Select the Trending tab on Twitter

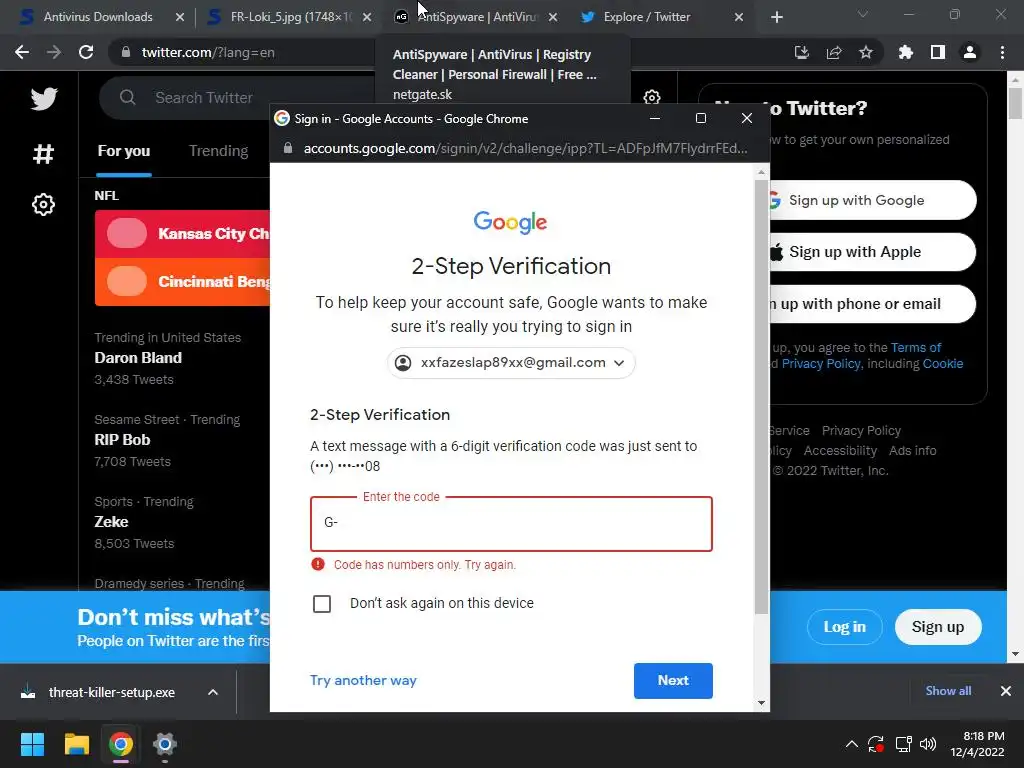pyautogui.click(x=218, y=151)
